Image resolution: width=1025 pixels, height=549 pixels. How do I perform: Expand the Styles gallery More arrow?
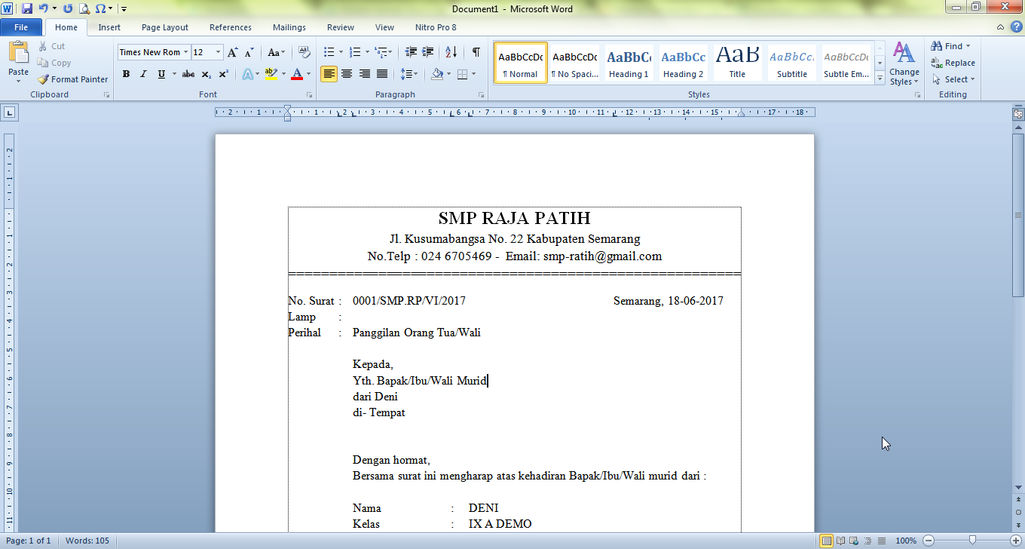click(x=880, y=77)
